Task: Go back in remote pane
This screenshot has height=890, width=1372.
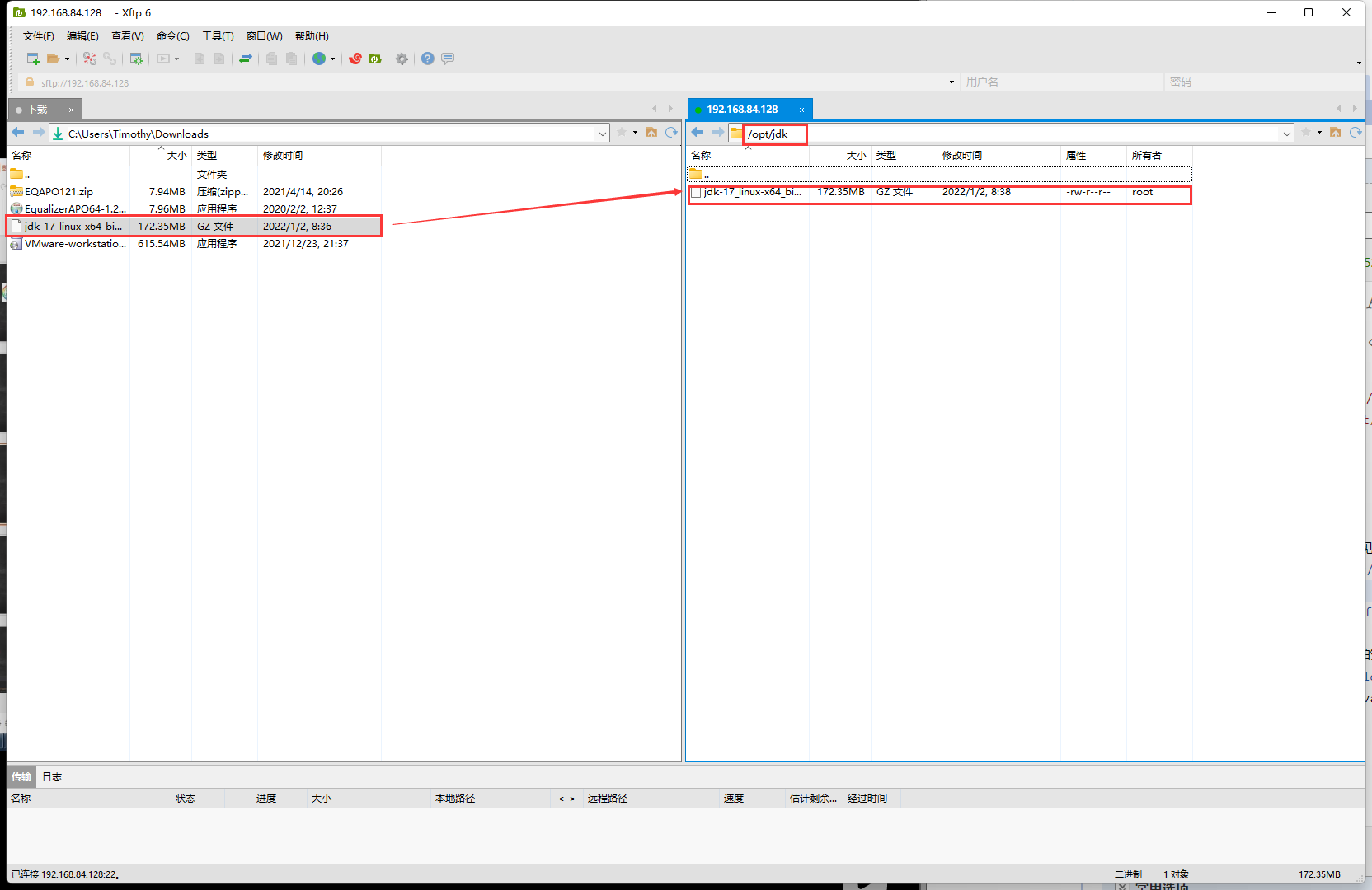Action: coord(698,133)
